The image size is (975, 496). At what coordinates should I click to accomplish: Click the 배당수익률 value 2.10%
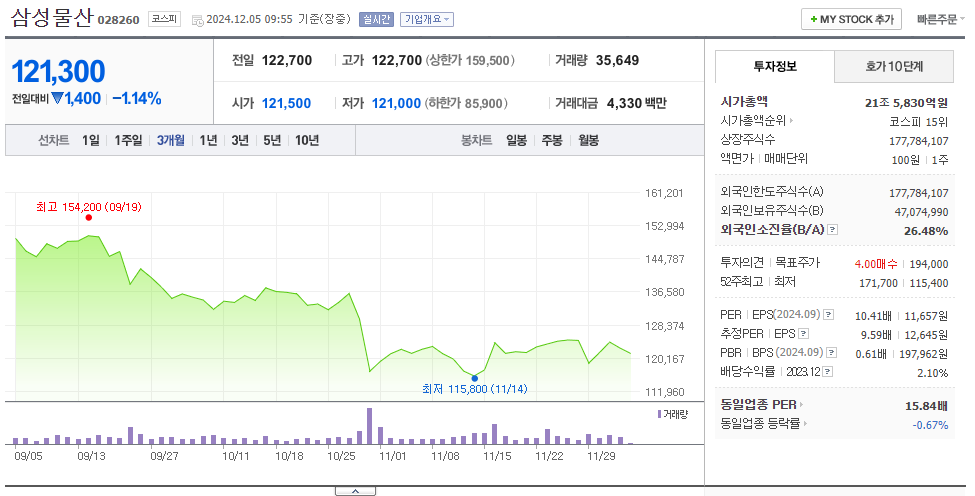click(x=933, y=373)
